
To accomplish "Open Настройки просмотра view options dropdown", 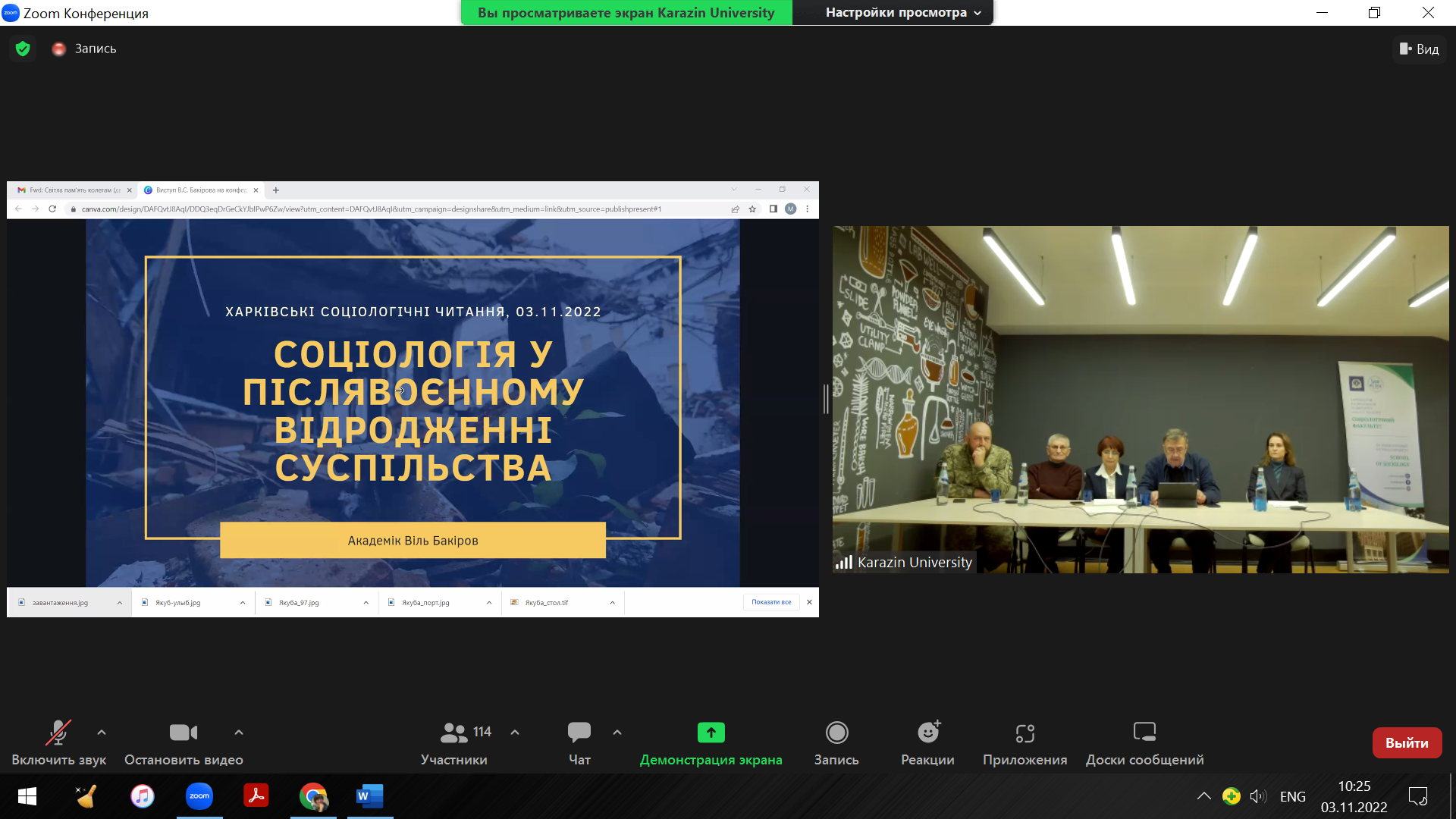I will pos(902,13).
